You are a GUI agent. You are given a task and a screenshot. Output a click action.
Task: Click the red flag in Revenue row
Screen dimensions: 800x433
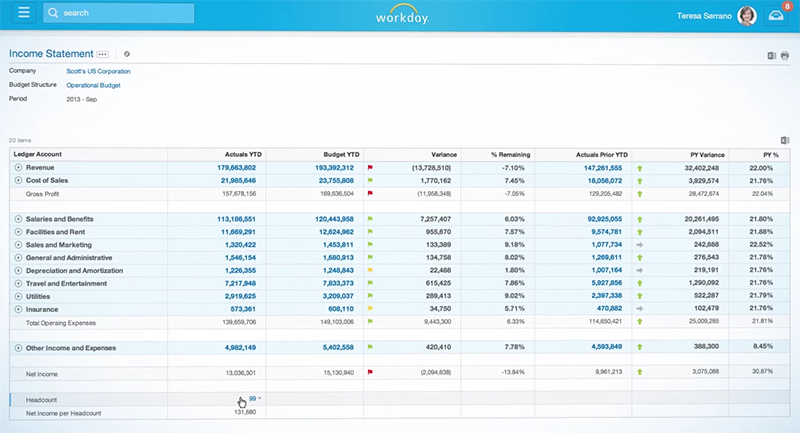pos(369,168)
